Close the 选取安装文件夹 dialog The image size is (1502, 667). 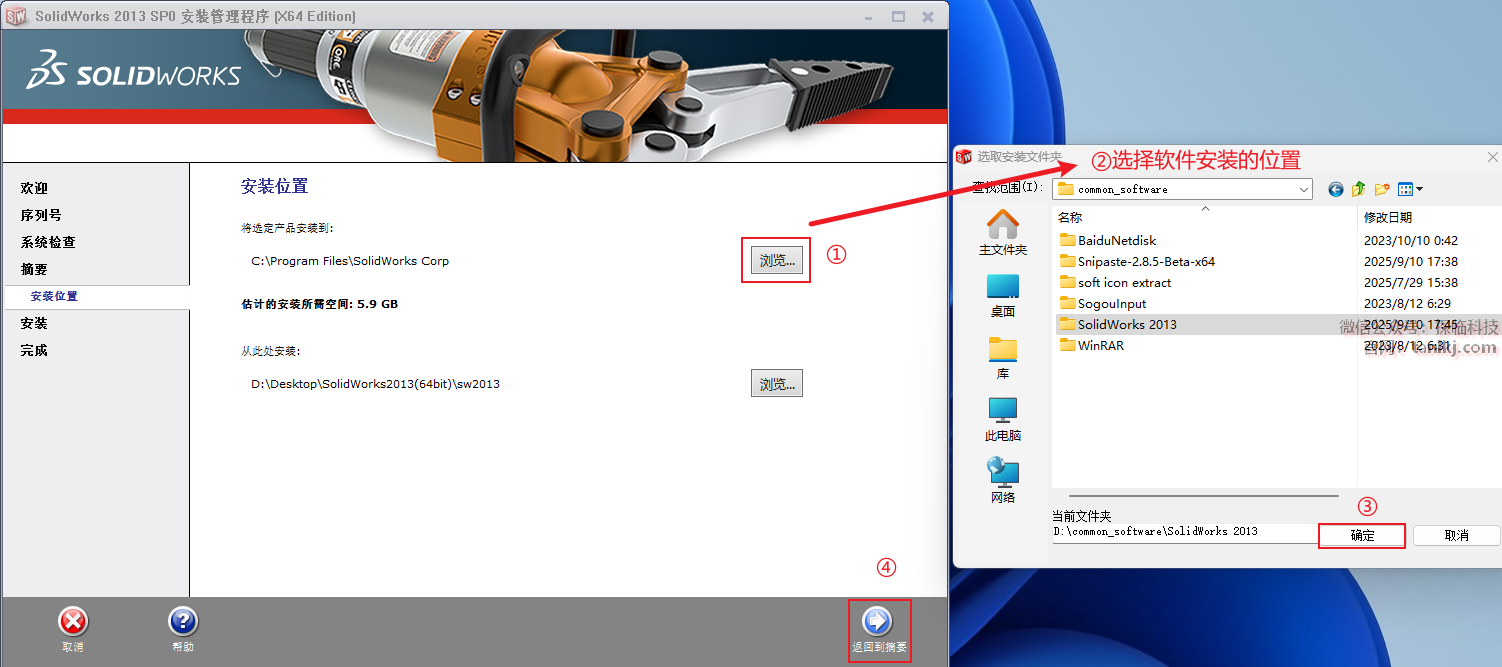[1492, 157]
